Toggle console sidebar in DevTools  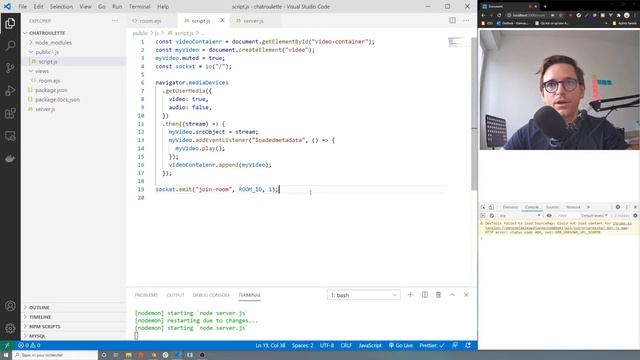tap(483, 216)
